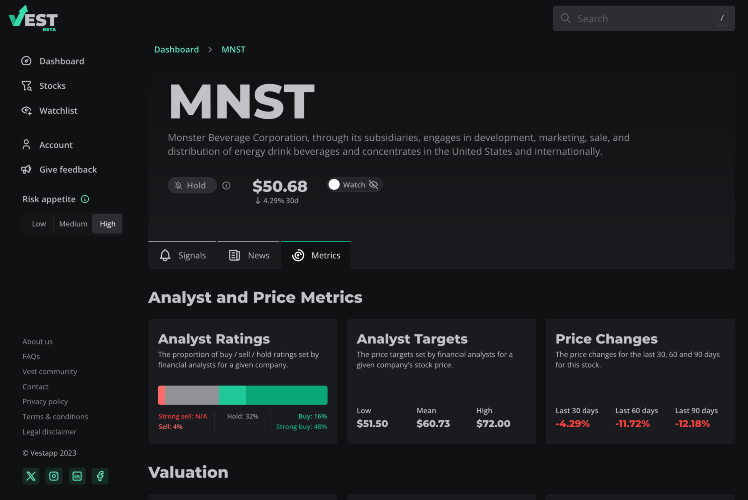748x500 pixels.
Task: Set risk appetite to Low
Action: (39, 224)
